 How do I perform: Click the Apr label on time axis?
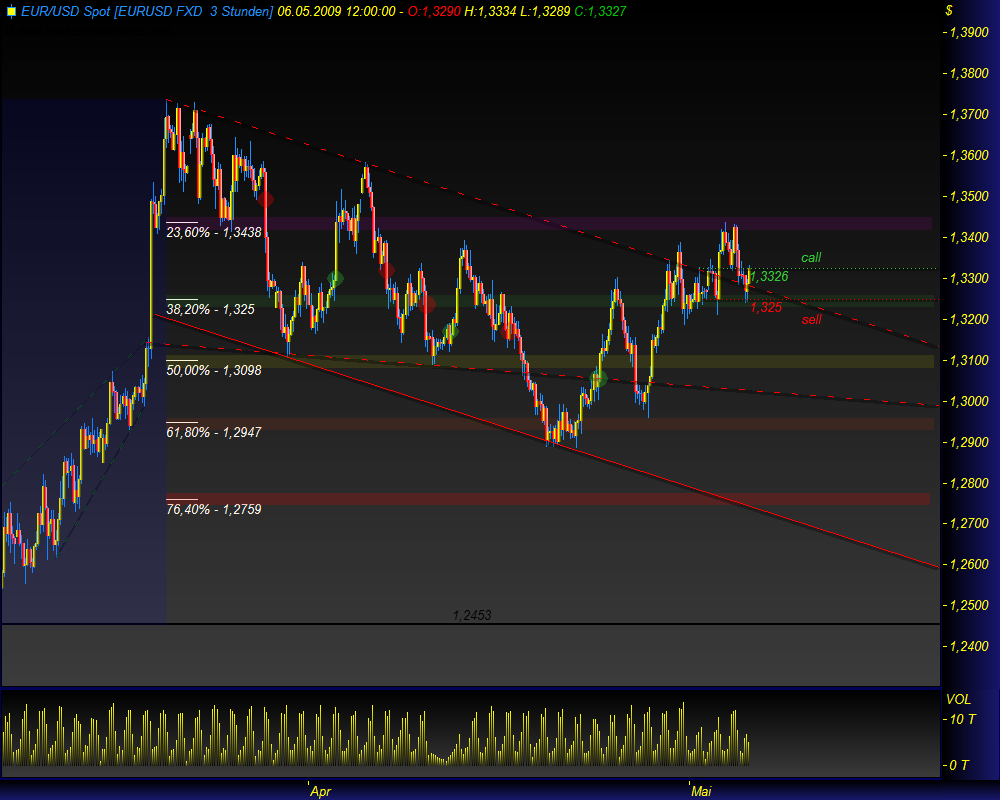[x=320, y=790]
